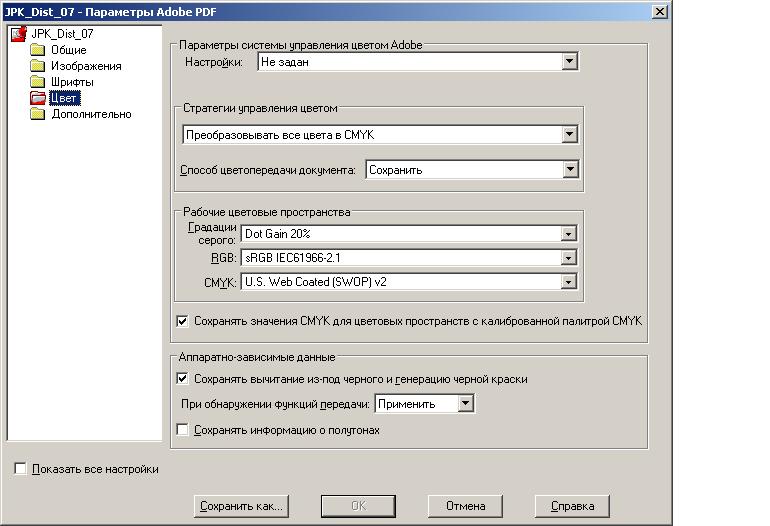Click the Преобразовывать все цвета в CMYK field
Image resolution: width=770 pixels, height=526 pixels.
pos(380,134)
